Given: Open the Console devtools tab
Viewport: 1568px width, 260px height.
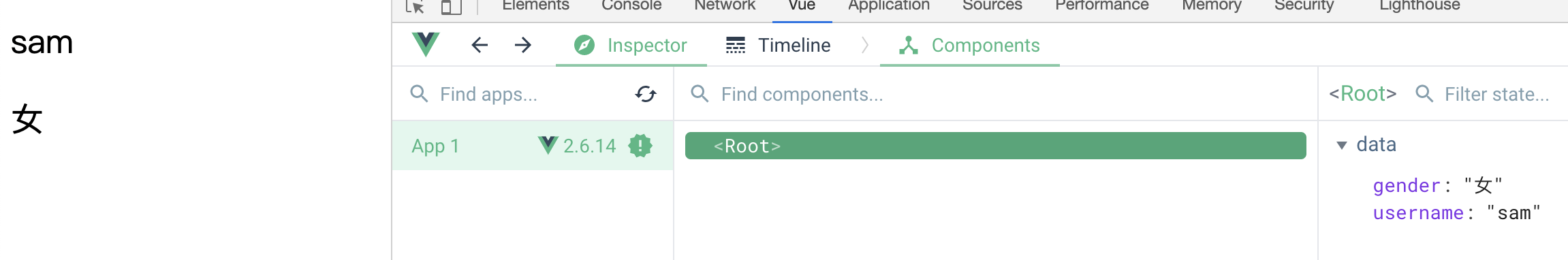Looking at the screenshot, I should [x=631, y=5].
